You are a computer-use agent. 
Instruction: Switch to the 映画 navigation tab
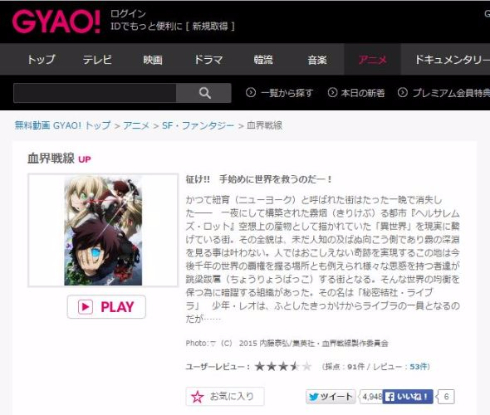pos(153,60)
